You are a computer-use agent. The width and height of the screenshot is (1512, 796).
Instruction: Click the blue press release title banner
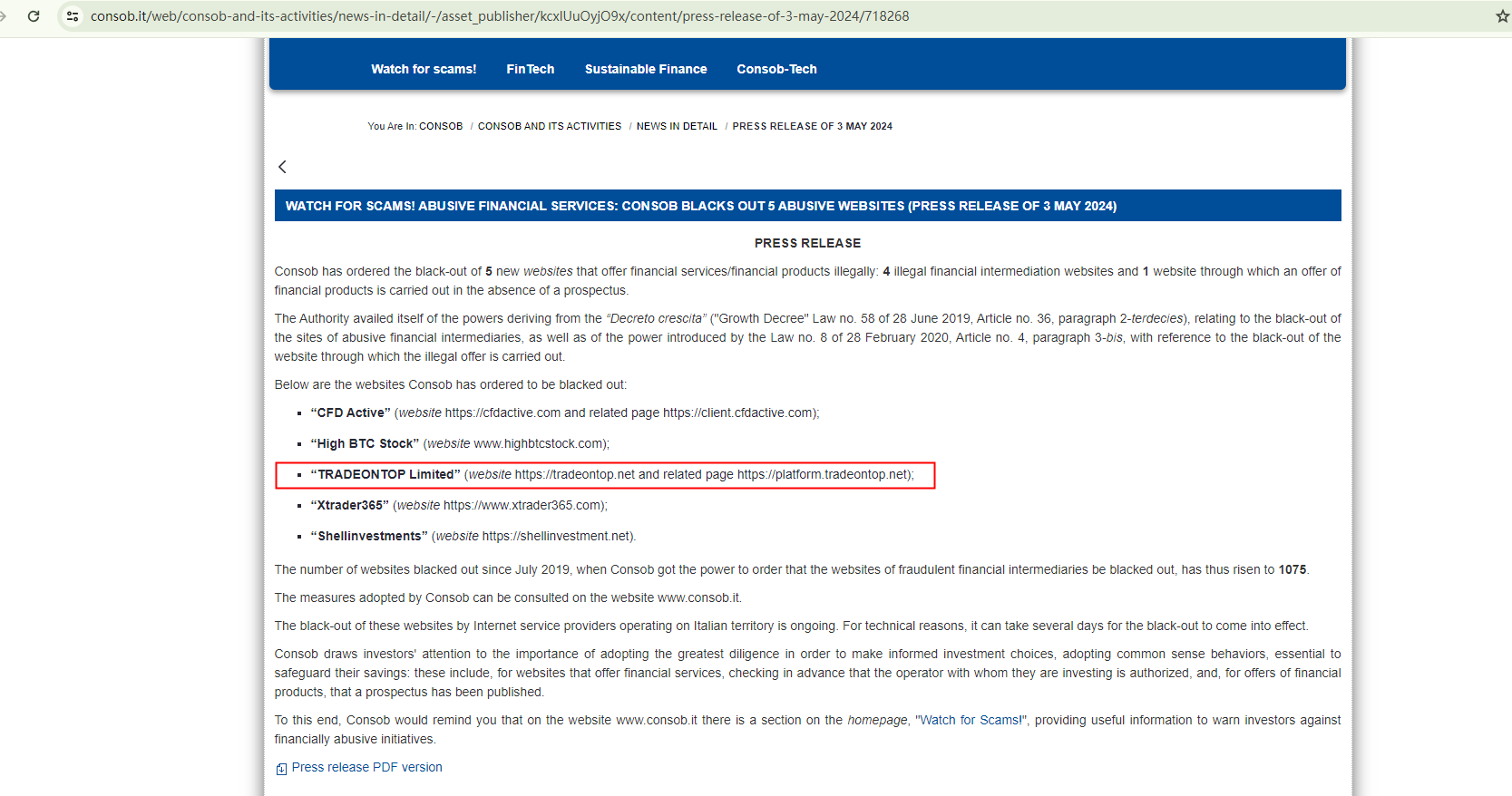[x=807, y=206]
